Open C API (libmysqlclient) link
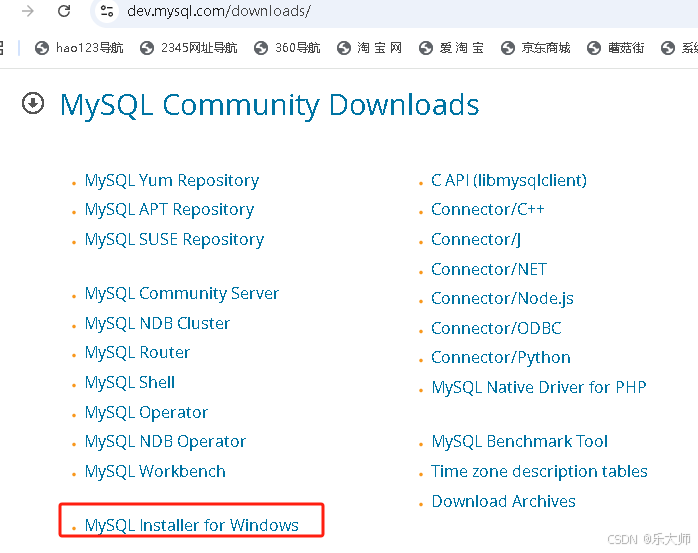 click(x=509, y=181)
